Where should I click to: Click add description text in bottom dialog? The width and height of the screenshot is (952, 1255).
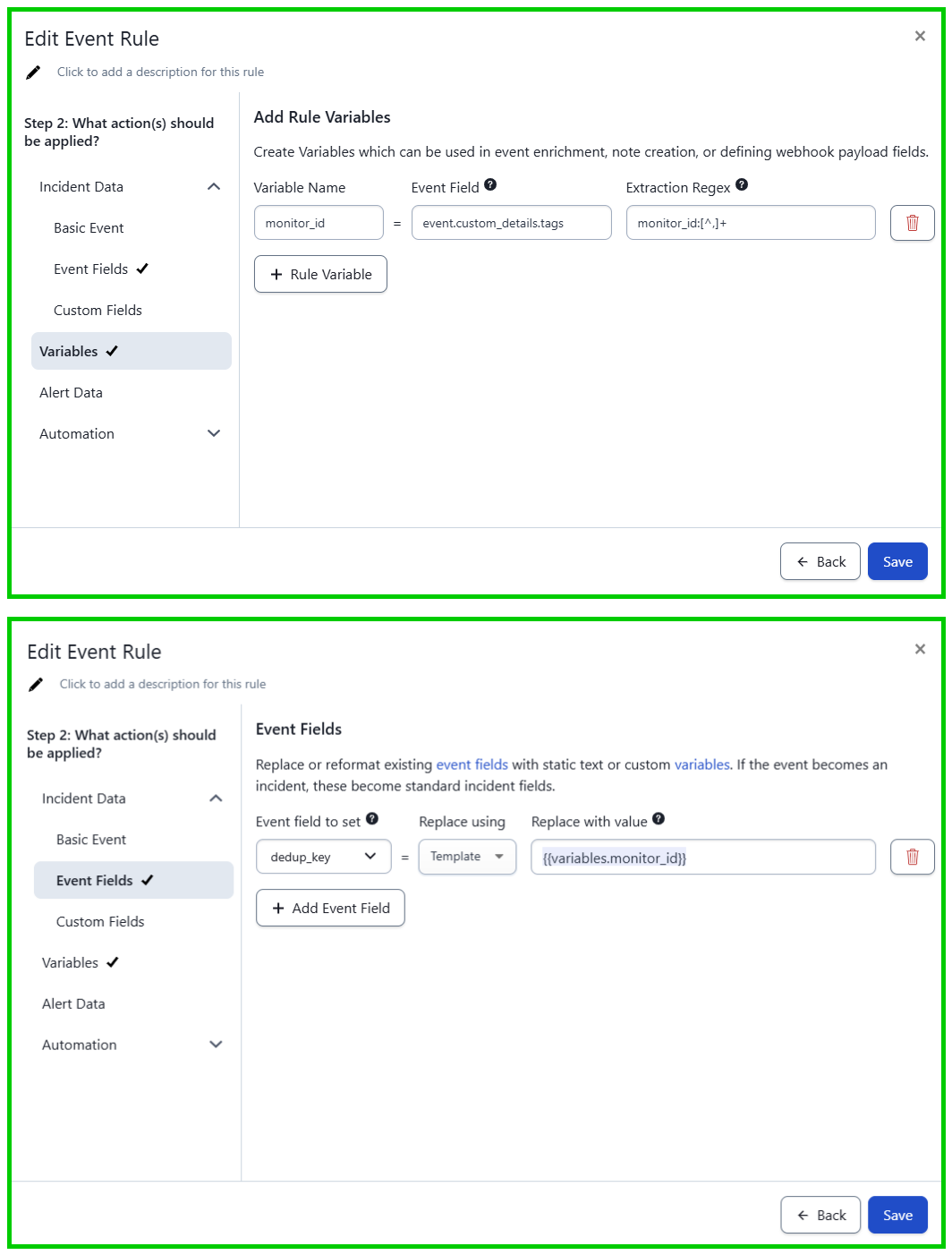[163, 685]
